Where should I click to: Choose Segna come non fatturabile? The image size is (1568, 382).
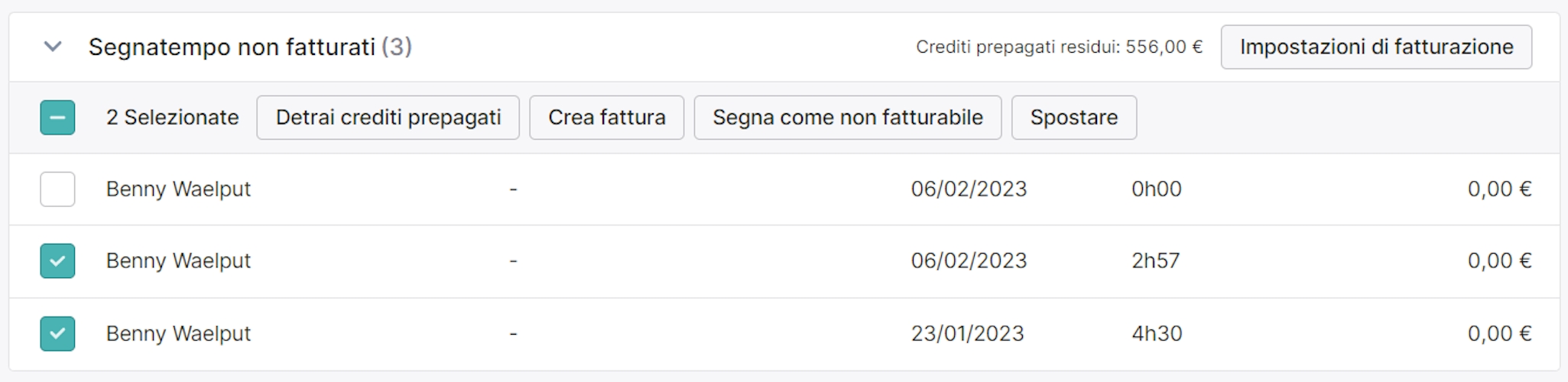pos(847,118)
